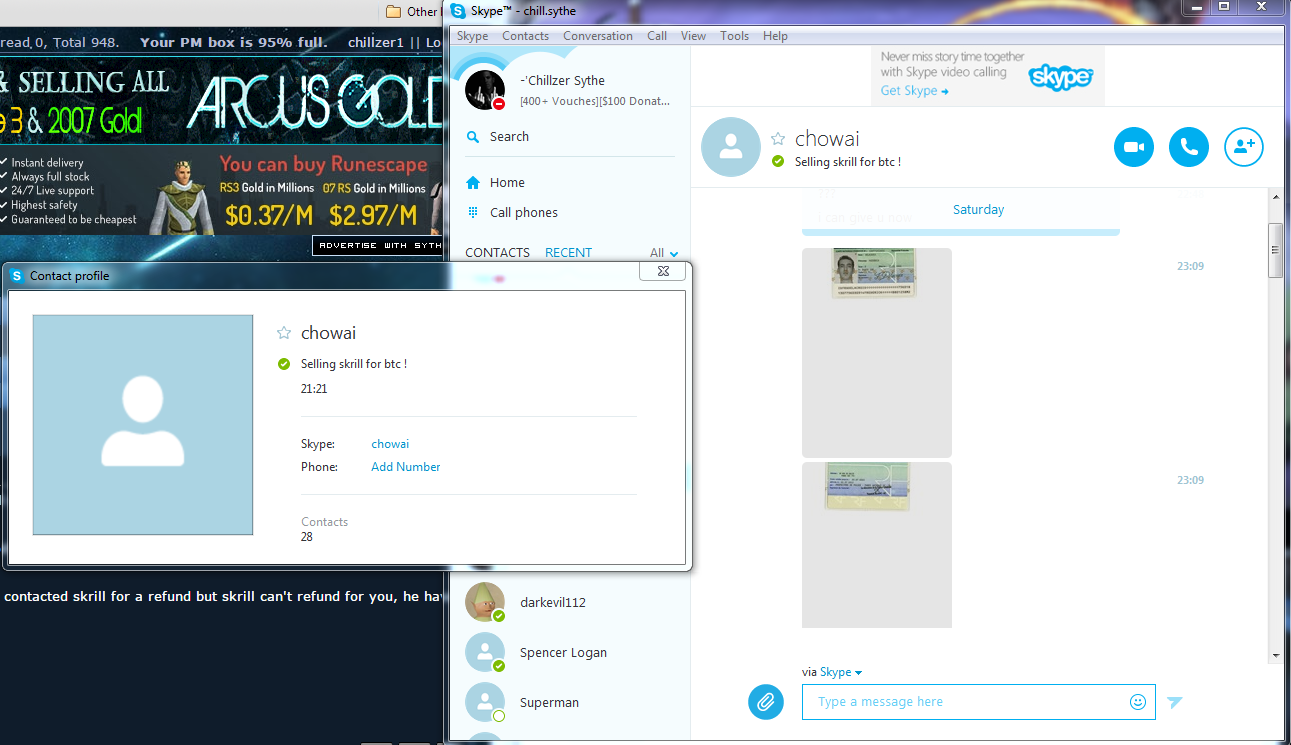
Task: Click the scroll up arrow in the conversation
Action: [1275, 196]
